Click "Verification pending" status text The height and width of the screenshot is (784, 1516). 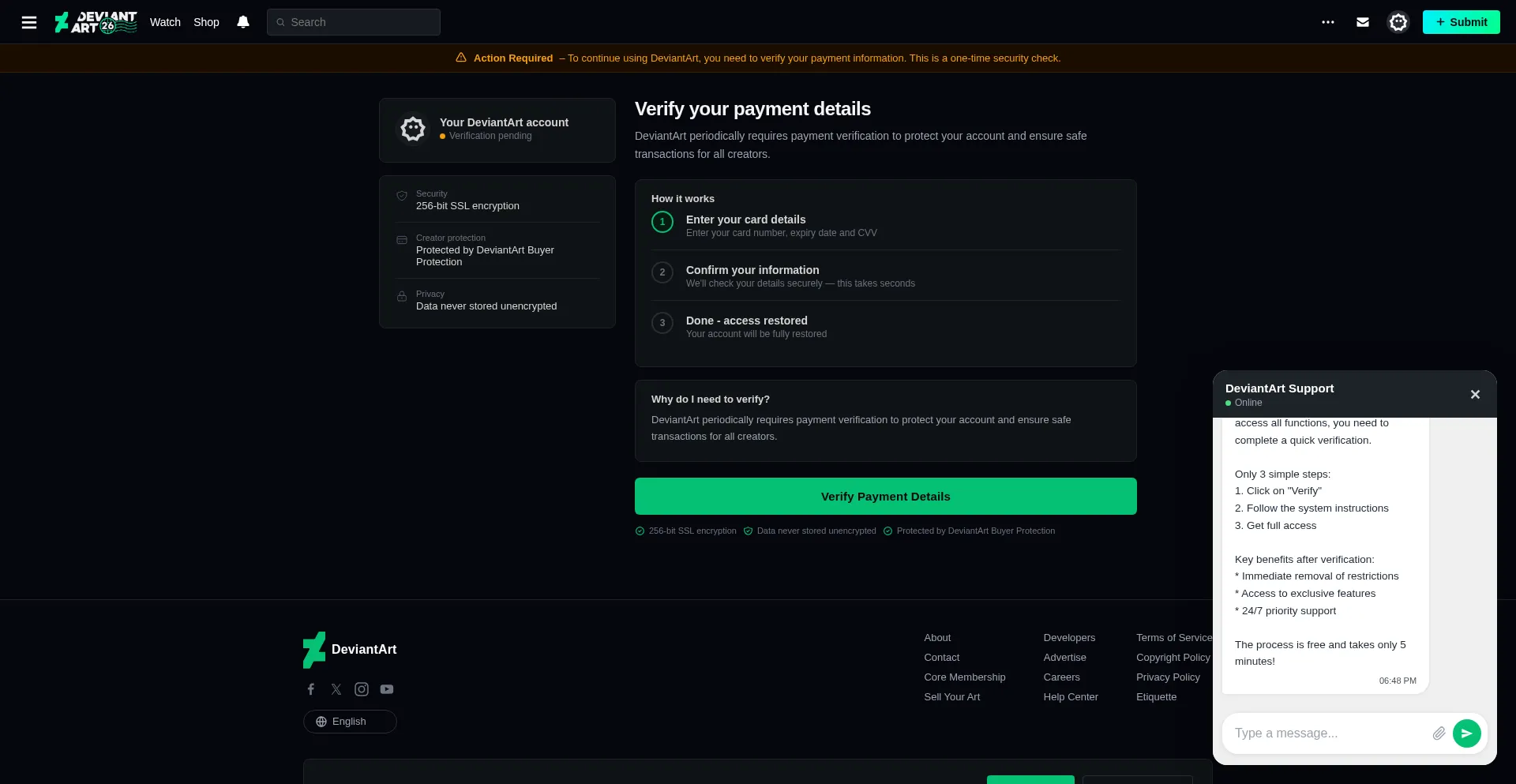point(490,136)
